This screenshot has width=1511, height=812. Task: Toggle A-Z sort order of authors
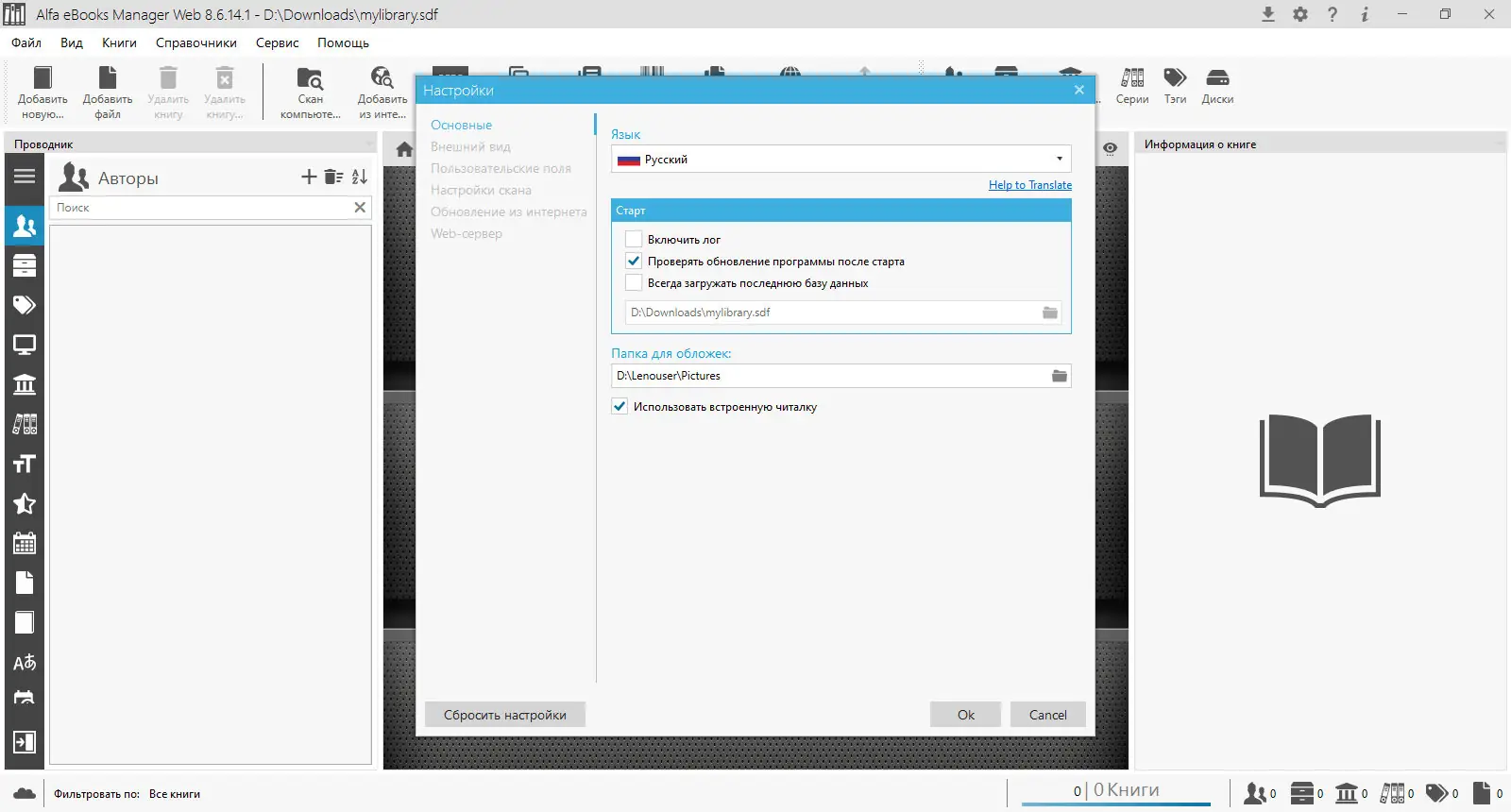[x=360, y=177]
